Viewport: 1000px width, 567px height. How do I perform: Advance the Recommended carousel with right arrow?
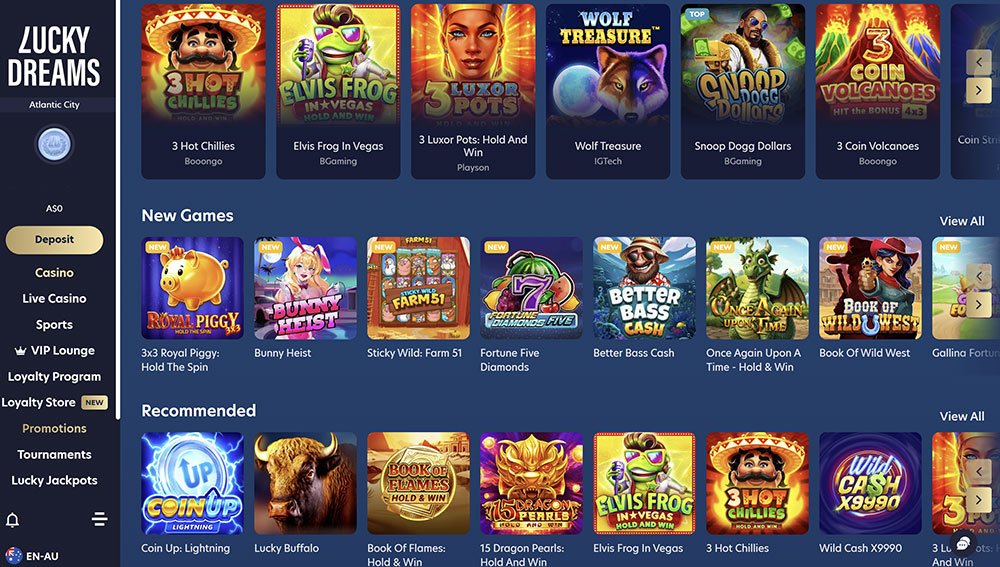(978, 500)
